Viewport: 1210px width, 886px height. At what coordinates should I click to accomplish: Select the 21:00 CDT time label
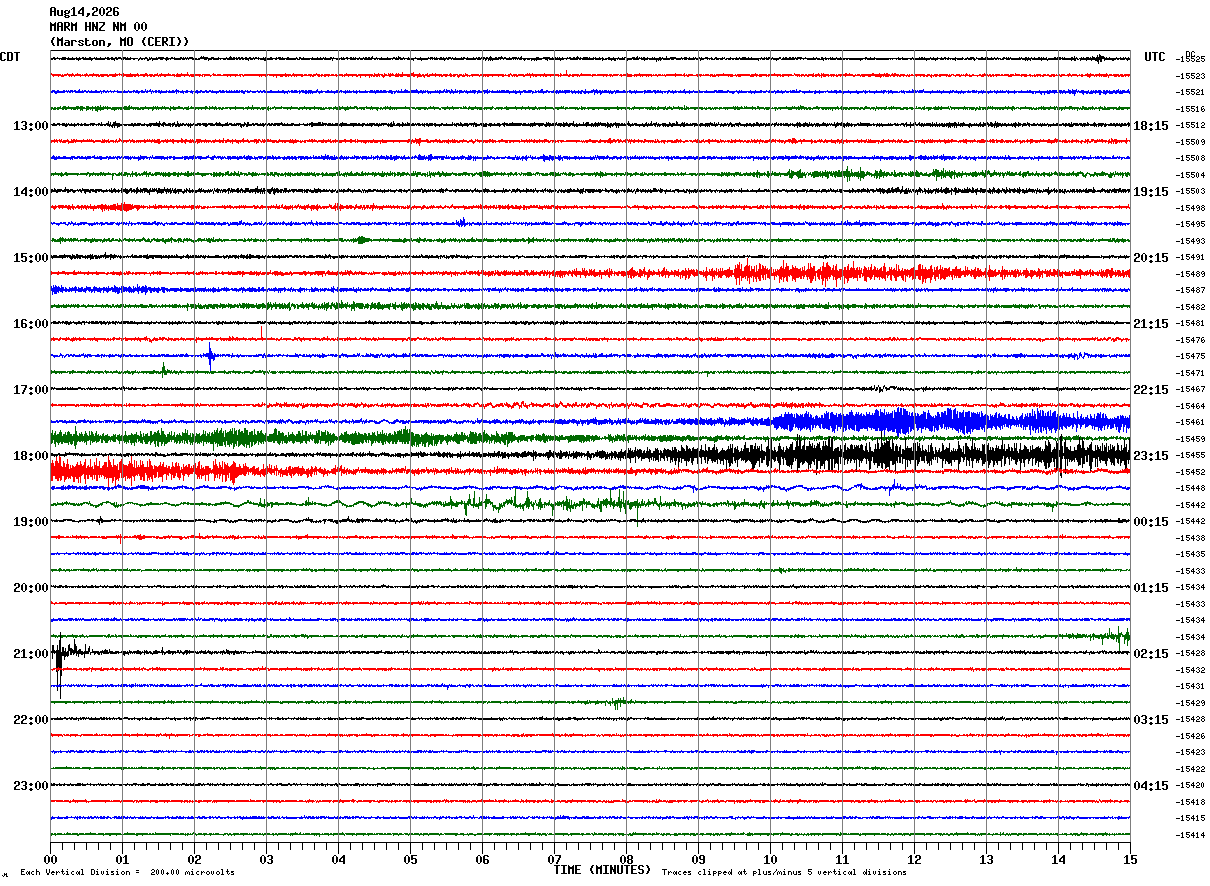31,654
